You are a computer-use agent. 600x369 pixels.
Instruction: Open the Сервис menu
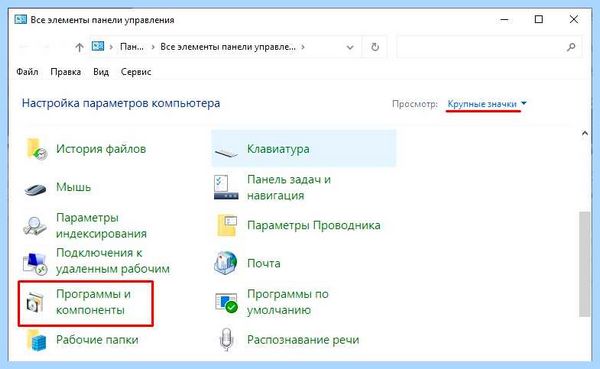click(136, 72)
